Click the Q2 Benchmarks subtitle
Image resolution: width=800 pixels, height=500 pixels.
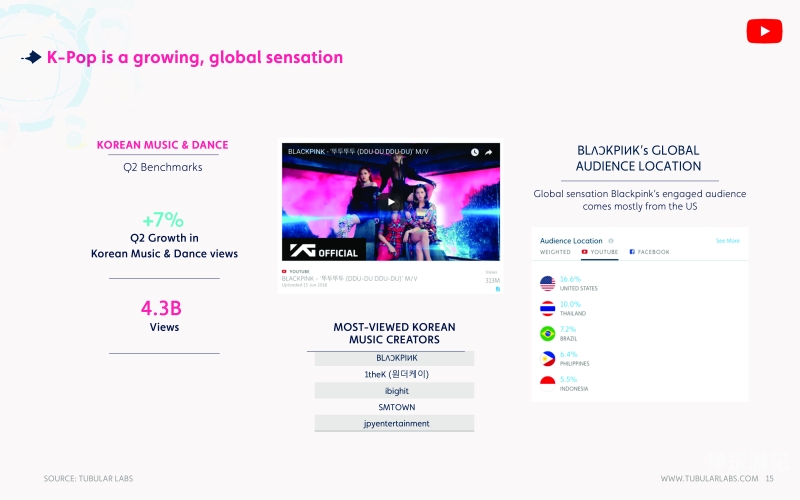click(x=163, y=167)
